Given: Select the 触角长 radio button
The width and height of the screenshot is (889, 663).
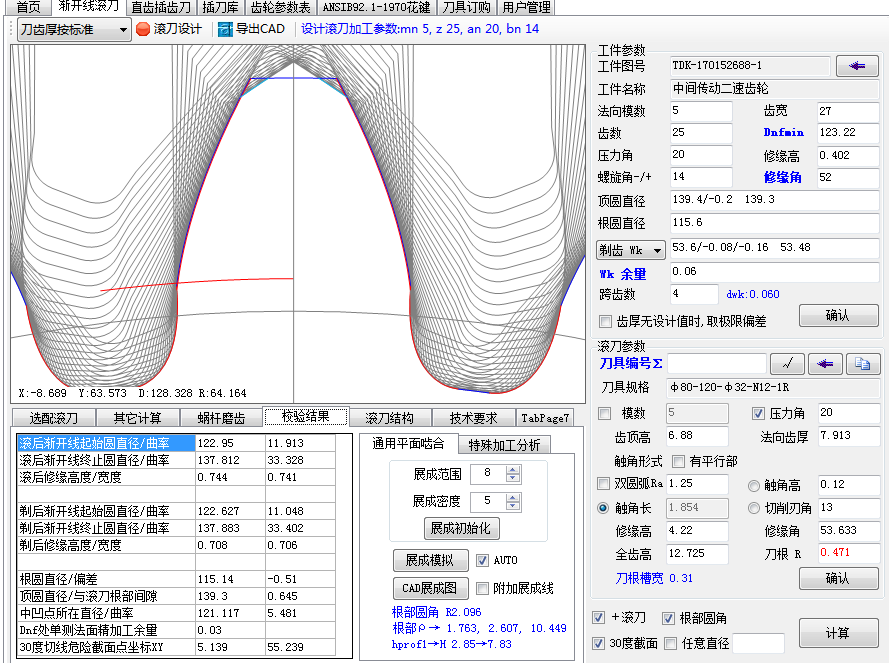Looking at the screenshot, I should click(603, 508).
